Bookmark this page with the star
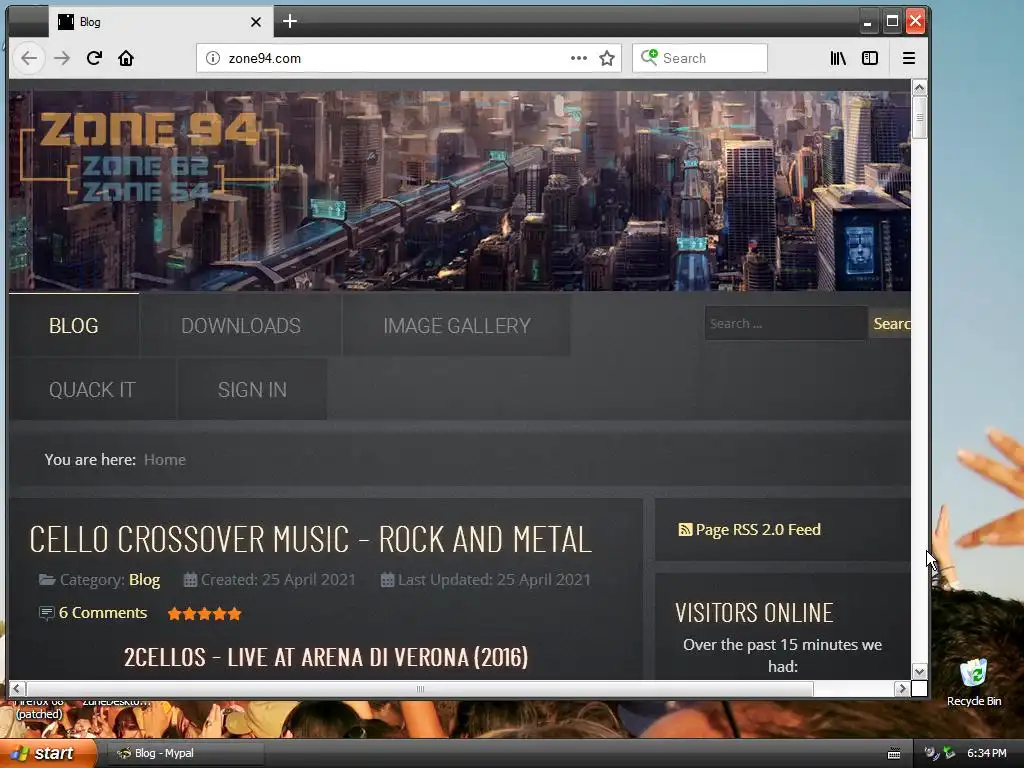 click(x=607, y=58)
